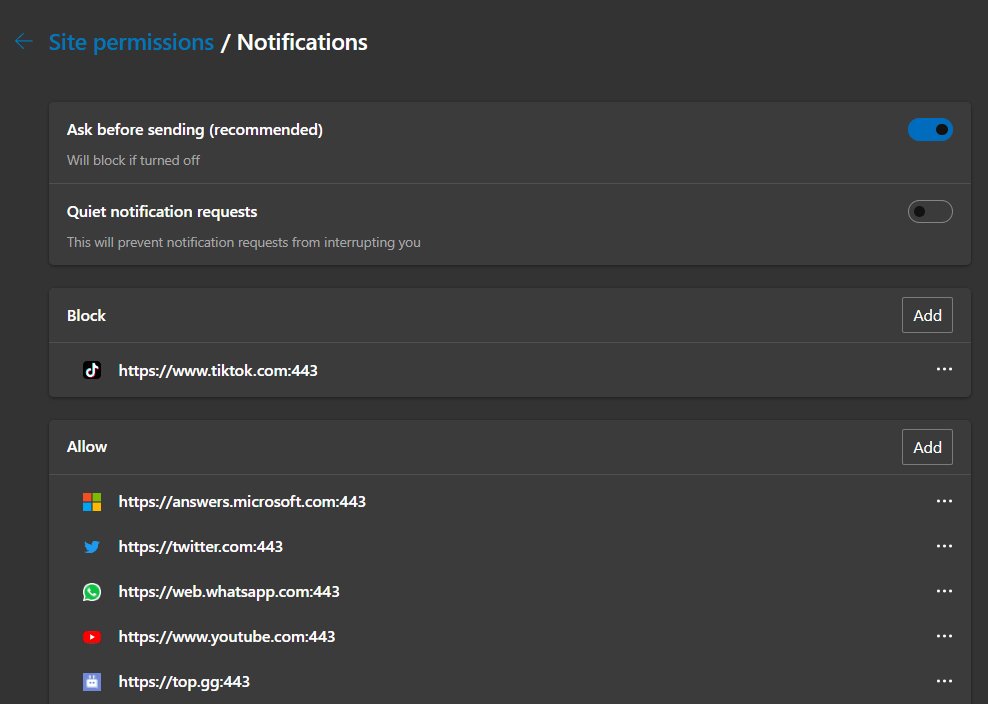The image size is (988, 704).
Task: Select https://top.gg:443 entry
Action: [184, 682]
